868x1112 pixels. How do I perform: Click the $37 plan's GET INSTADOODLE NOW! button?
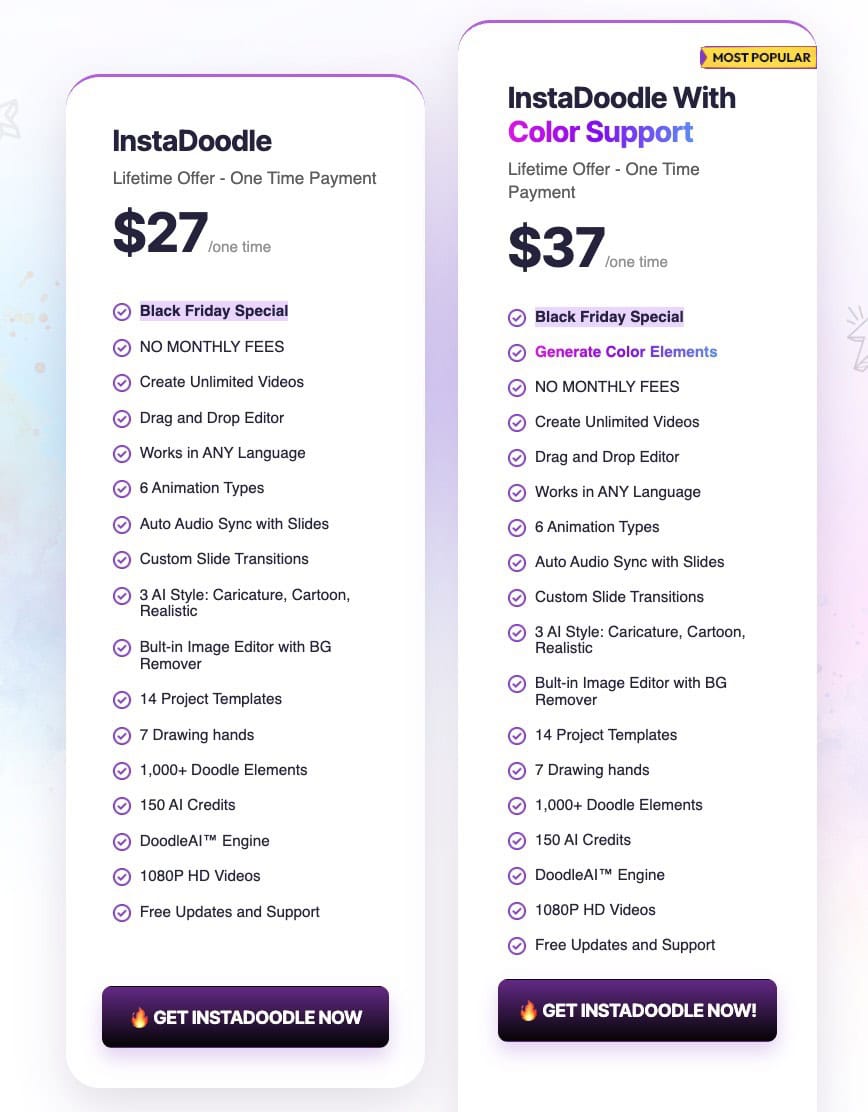[x=637, y=1010]
